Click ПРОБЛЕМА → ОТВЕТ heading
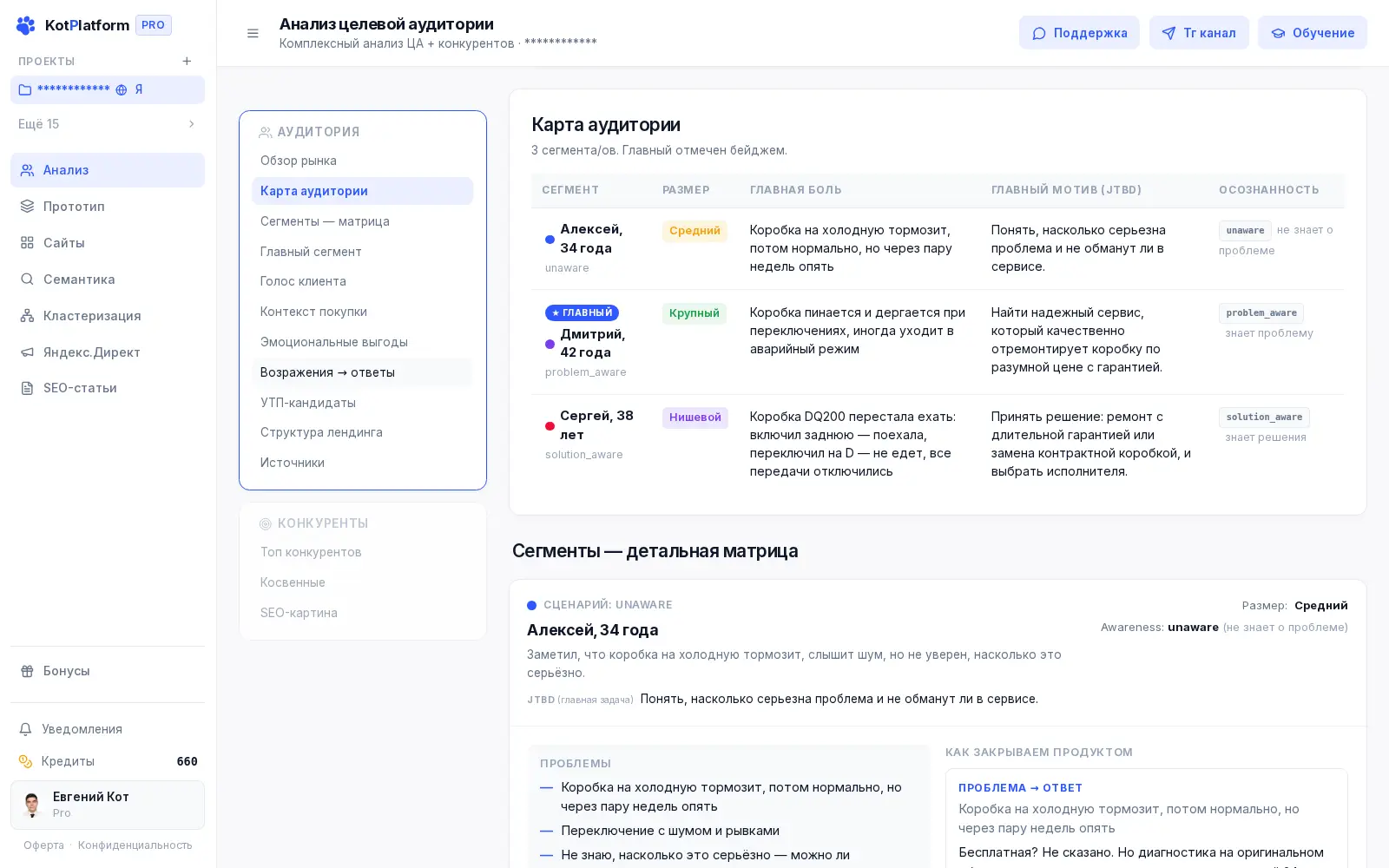Image resolution: width=1389 pixels, height=868 pixels. click(x=1020, y=788)
